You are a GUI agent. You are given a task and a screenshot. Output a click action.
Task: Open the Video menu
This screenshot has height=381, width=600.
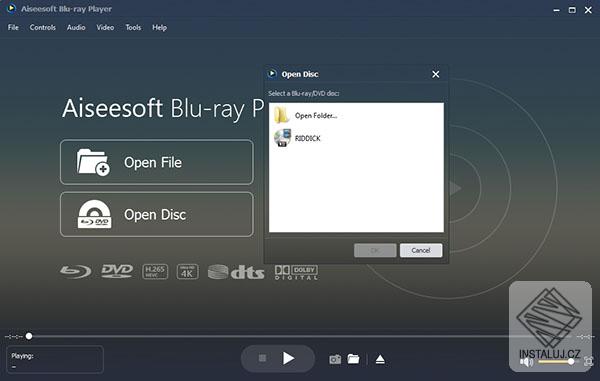pyautogui.click(x=105, y=28)
